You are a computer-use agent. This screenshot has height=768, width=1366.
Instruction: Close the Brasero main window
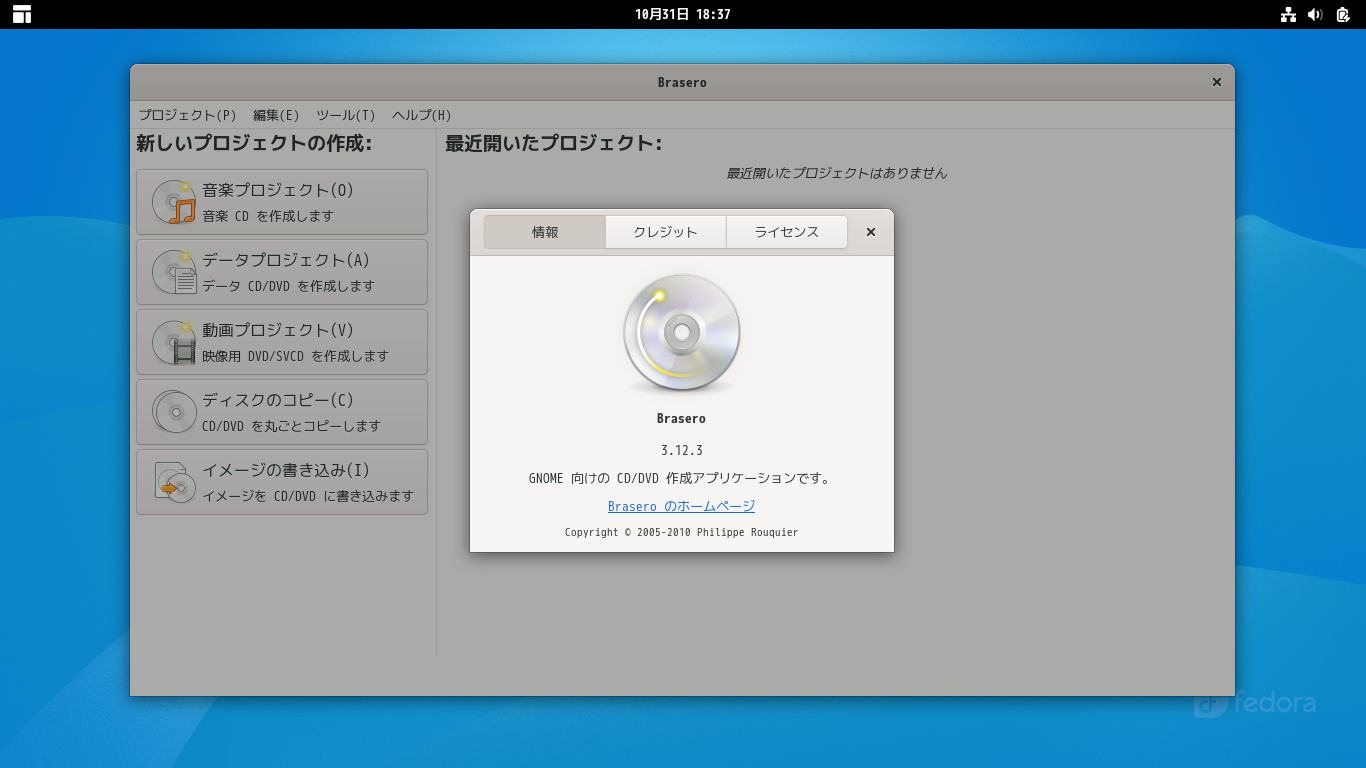coord(1217,82)
